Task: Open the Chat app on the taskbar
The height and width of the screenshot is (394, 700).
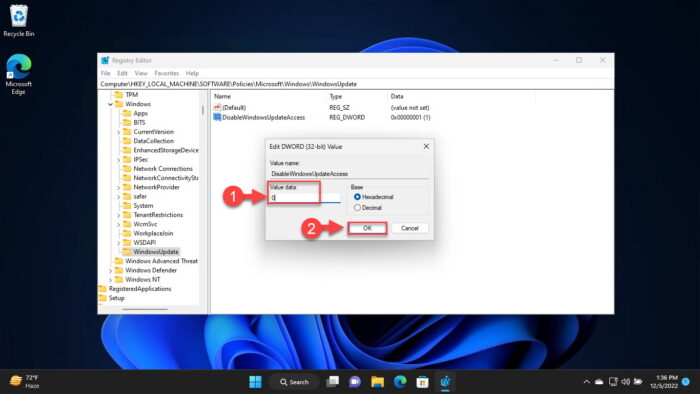Action: [355, 382]
